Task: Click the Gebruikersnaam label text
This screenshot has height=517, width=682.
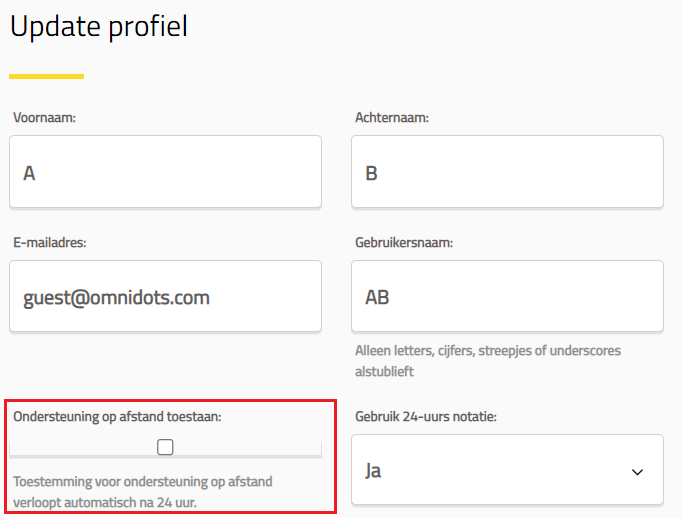Action: (x=404, y=242)
